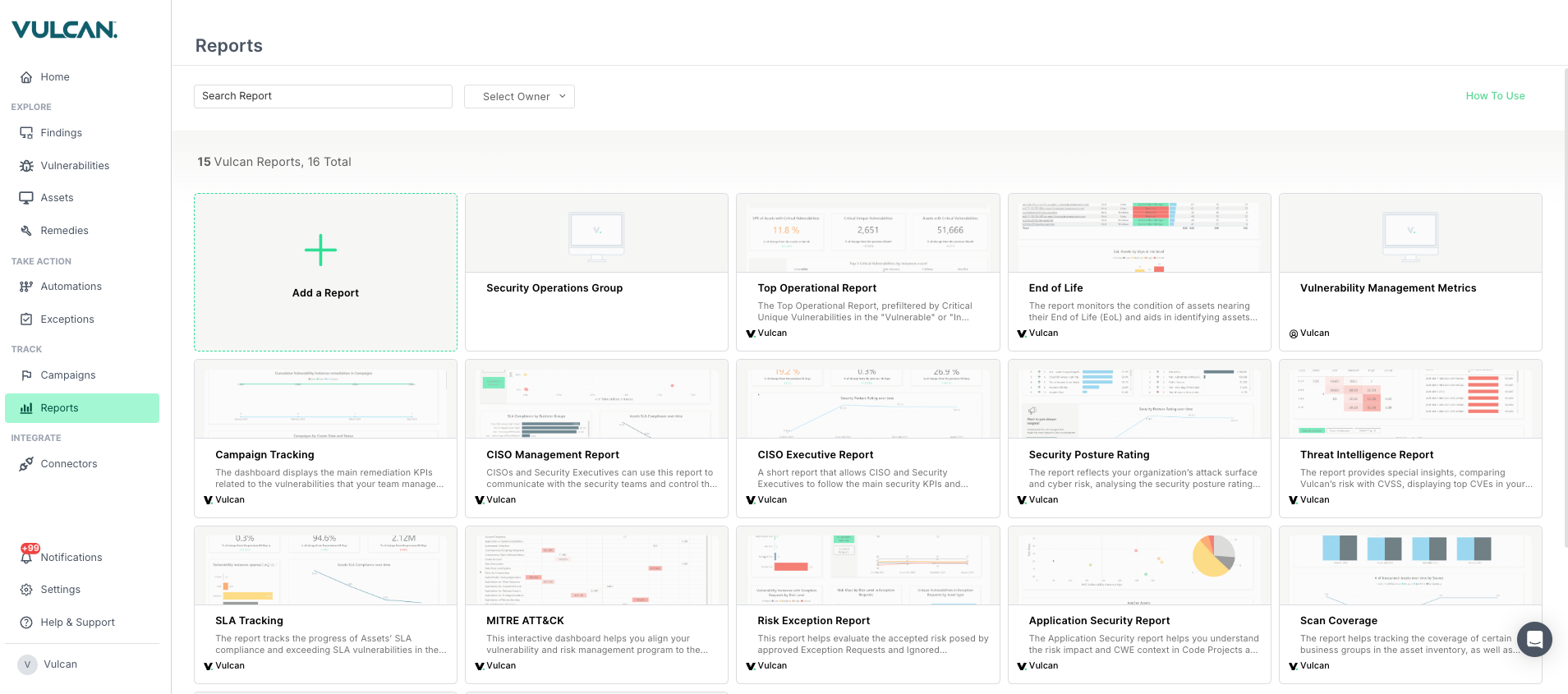Click owner icon on Vulnerability Management Metrics

click(x=1294, y=334)
